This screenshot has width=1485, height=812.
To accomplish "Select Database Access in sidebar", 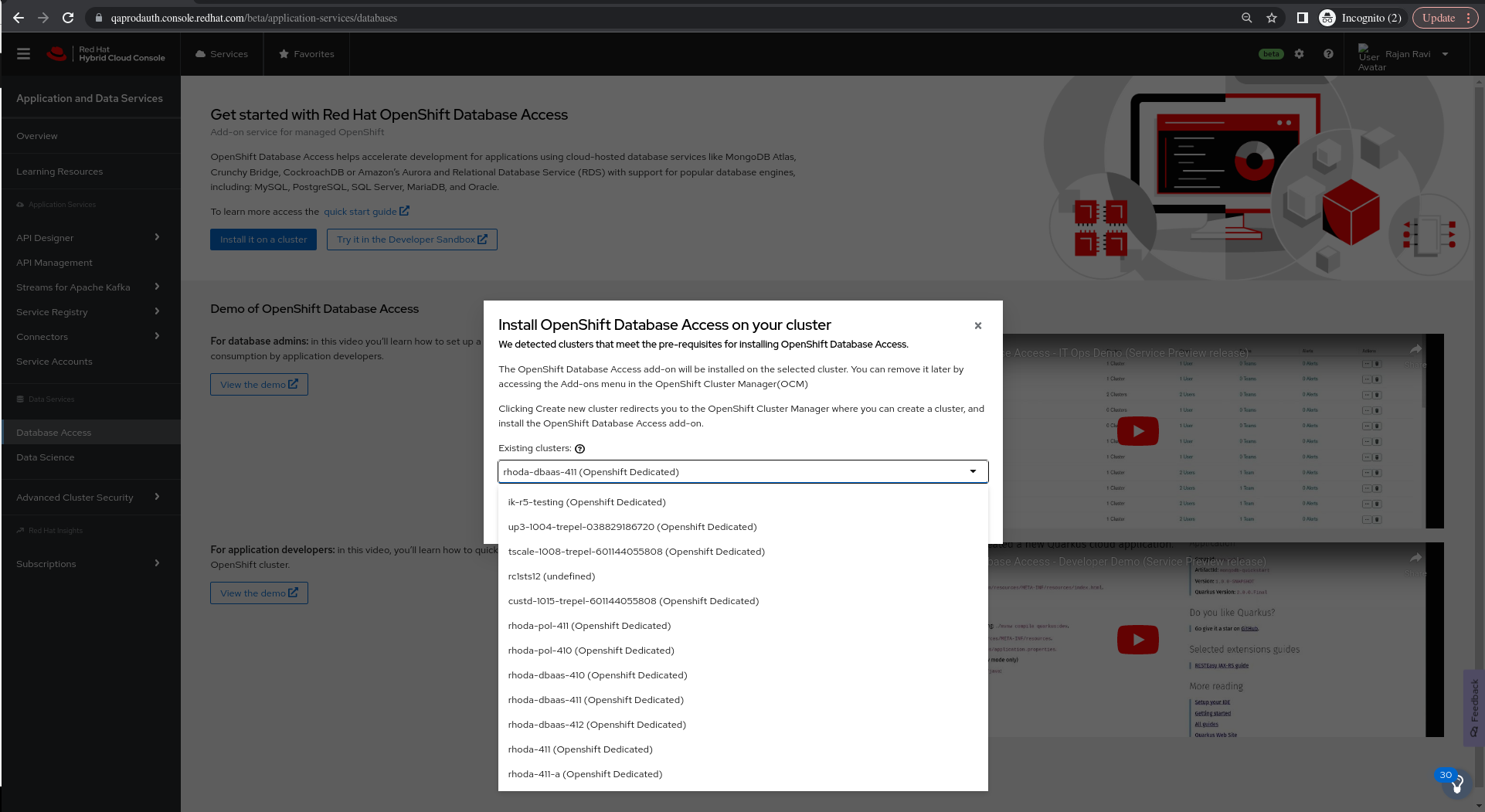I will (x=91, y=433).
